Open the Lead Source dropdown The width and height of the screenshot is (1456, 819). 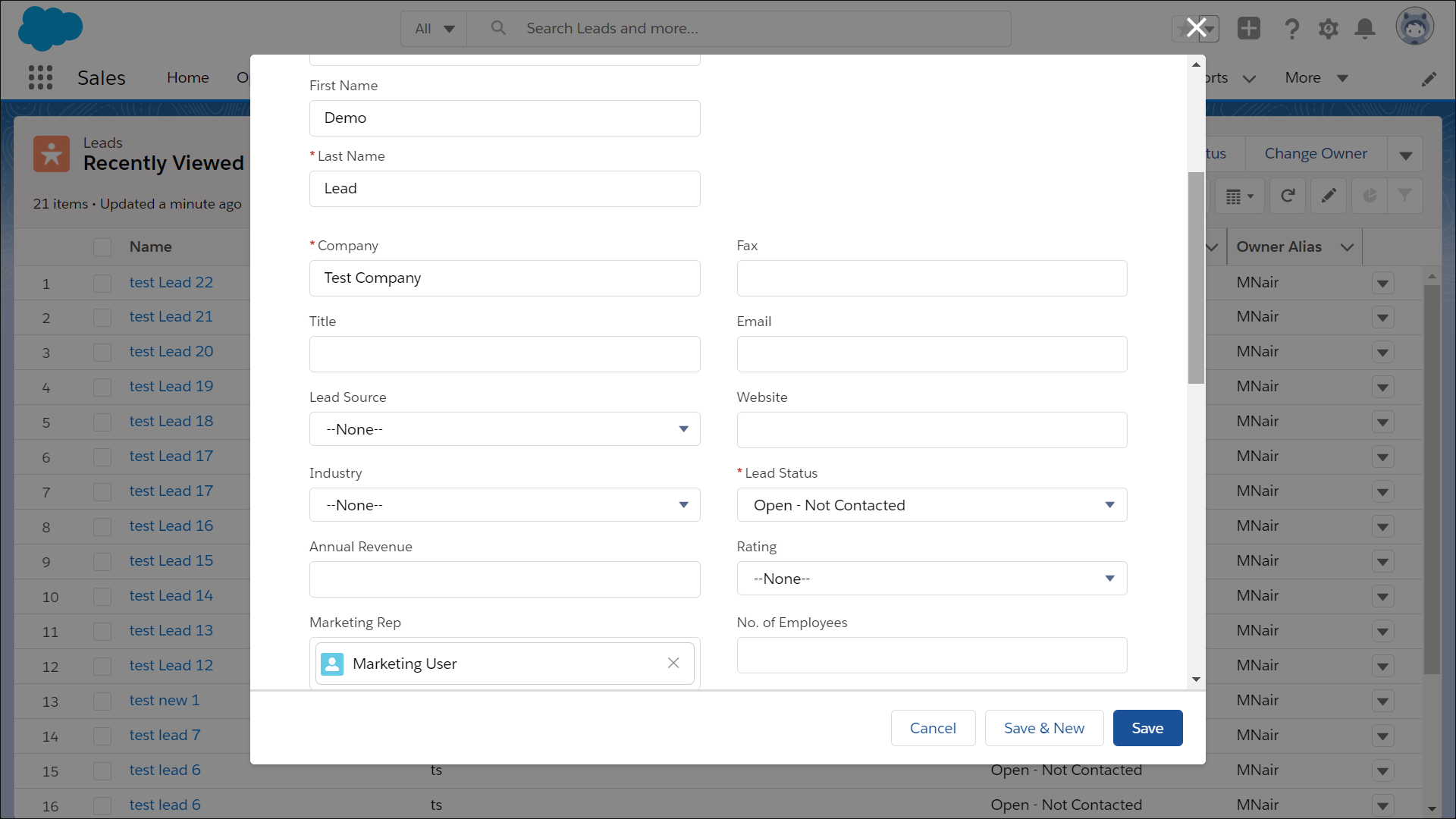(x=504, y=428)
